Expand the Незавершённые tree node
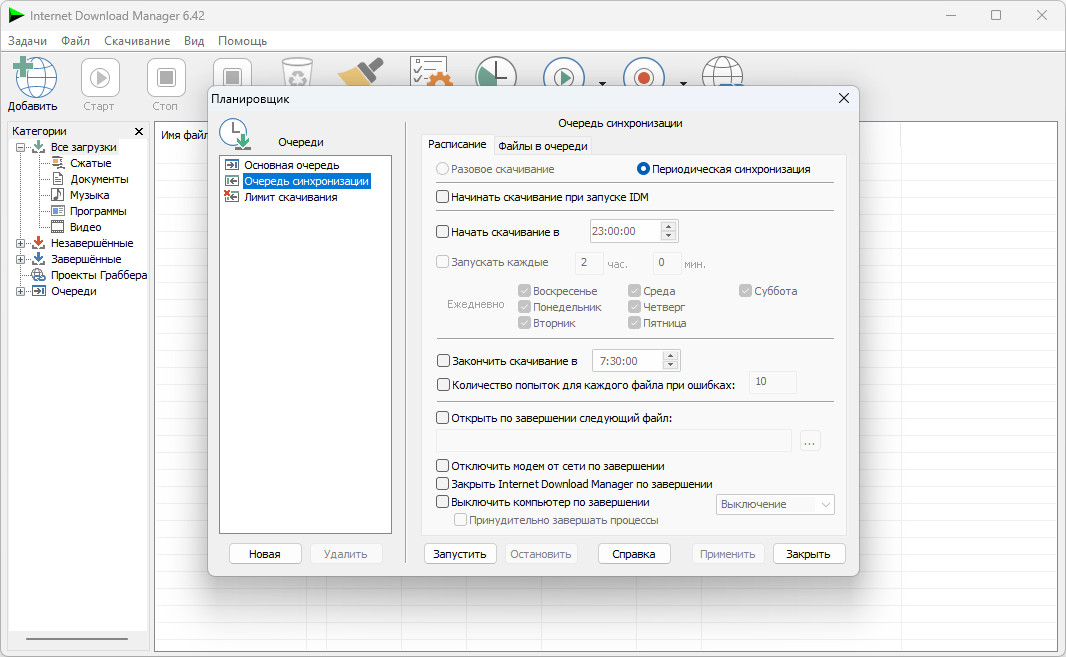Viewport: 1066px width, 657px height. (20, 243)
